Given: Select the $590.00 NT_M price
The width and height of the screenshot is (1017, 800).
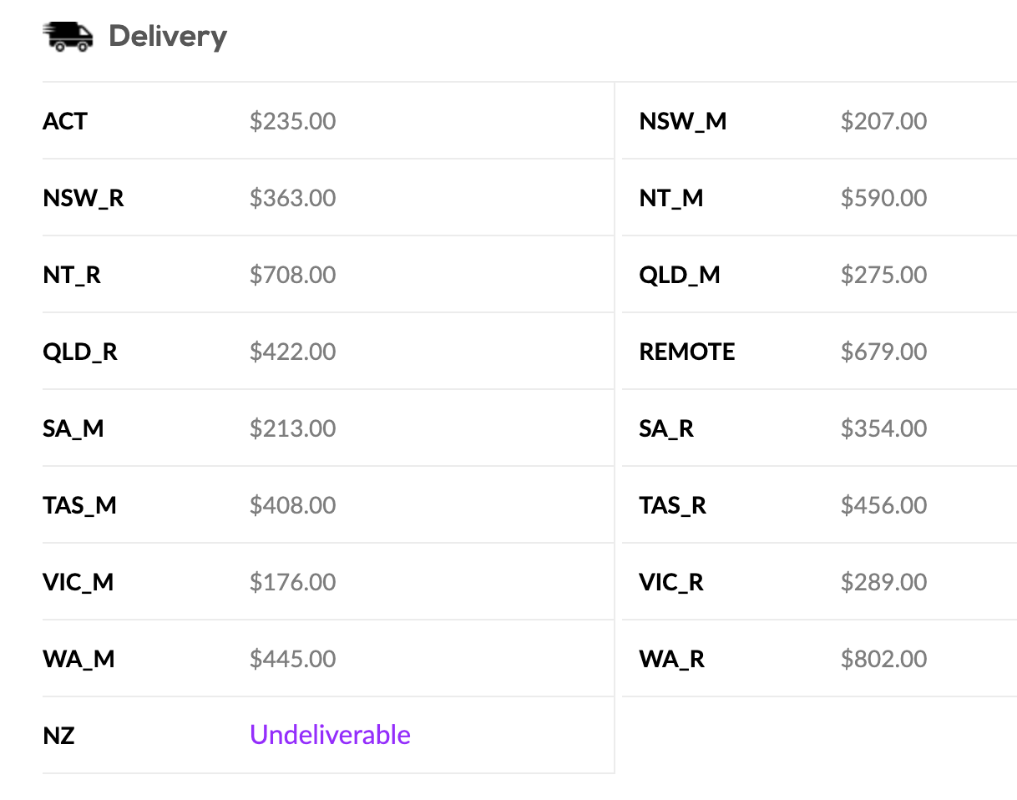Looking at the screenshot, I should click(x=883, y=198).
